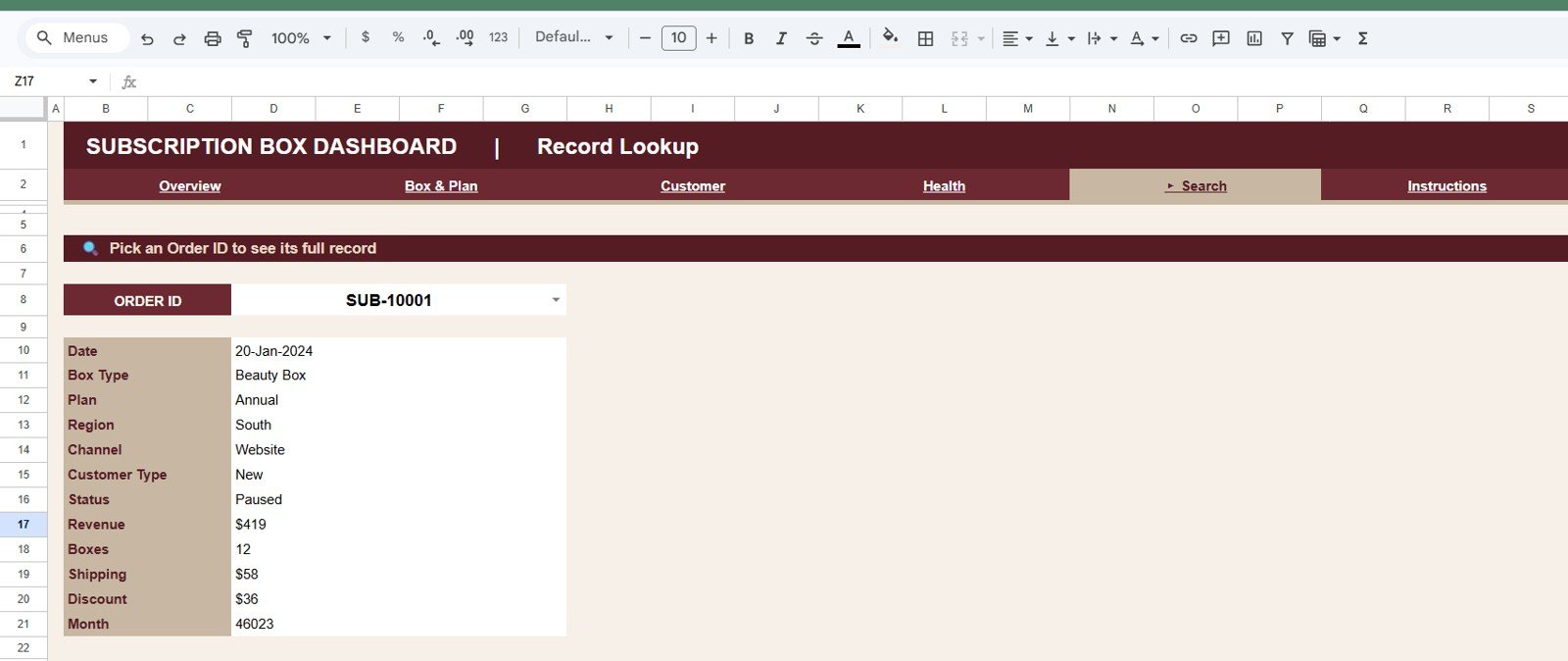Screen dimensions: 1568x661
Task: Open horizontal align dropdown
Action: coord(1017,38)
